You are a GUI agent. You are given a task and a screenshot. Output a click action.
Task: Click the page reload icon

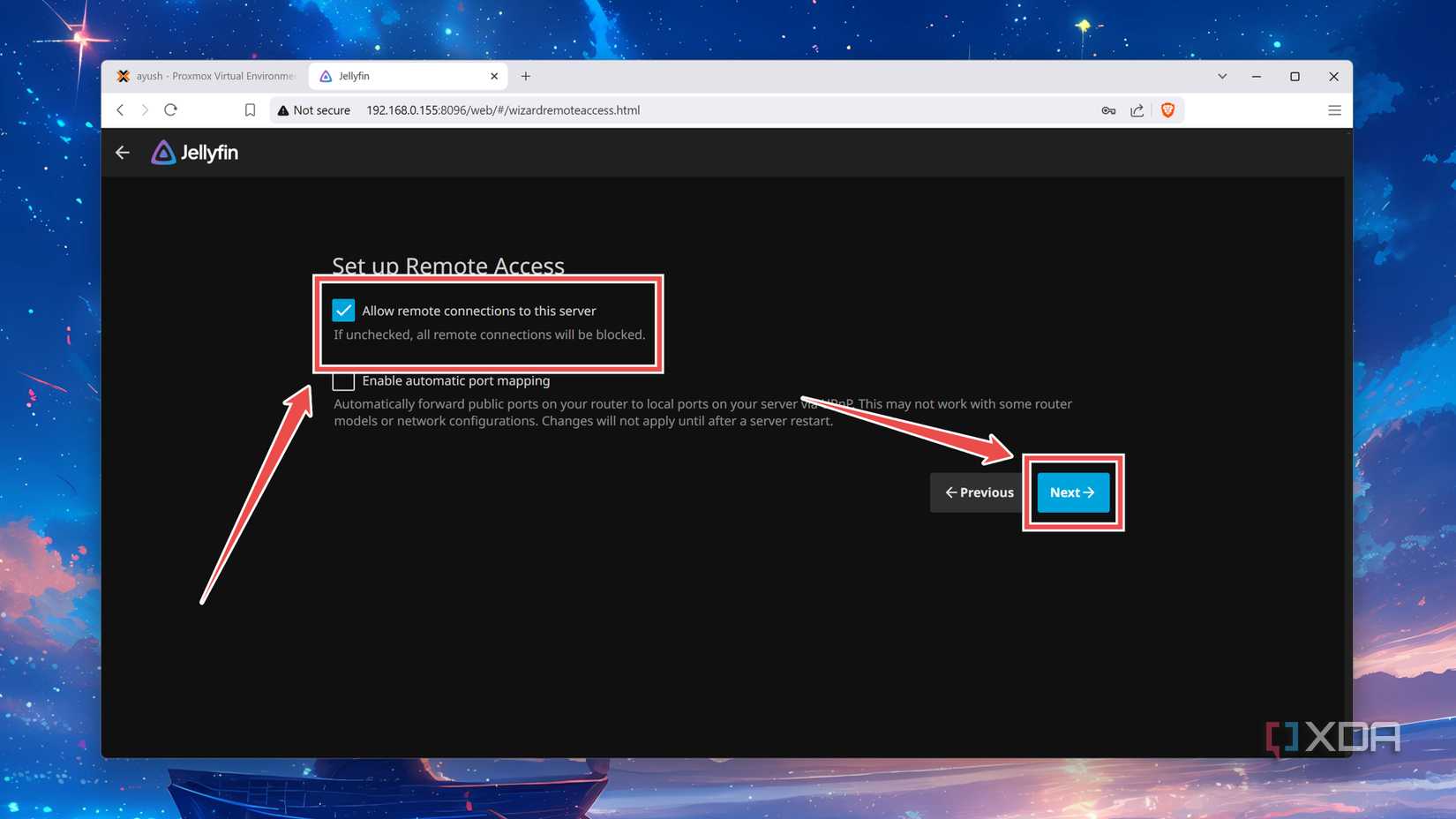(170, 109)
